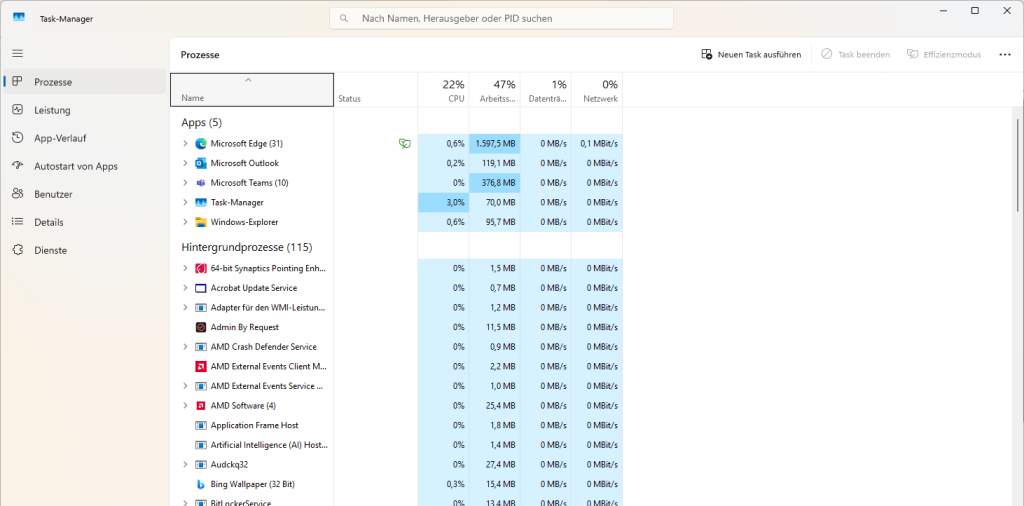Click the Details list icon
The height and width of the screenshot is (506, 1024).
18,222
